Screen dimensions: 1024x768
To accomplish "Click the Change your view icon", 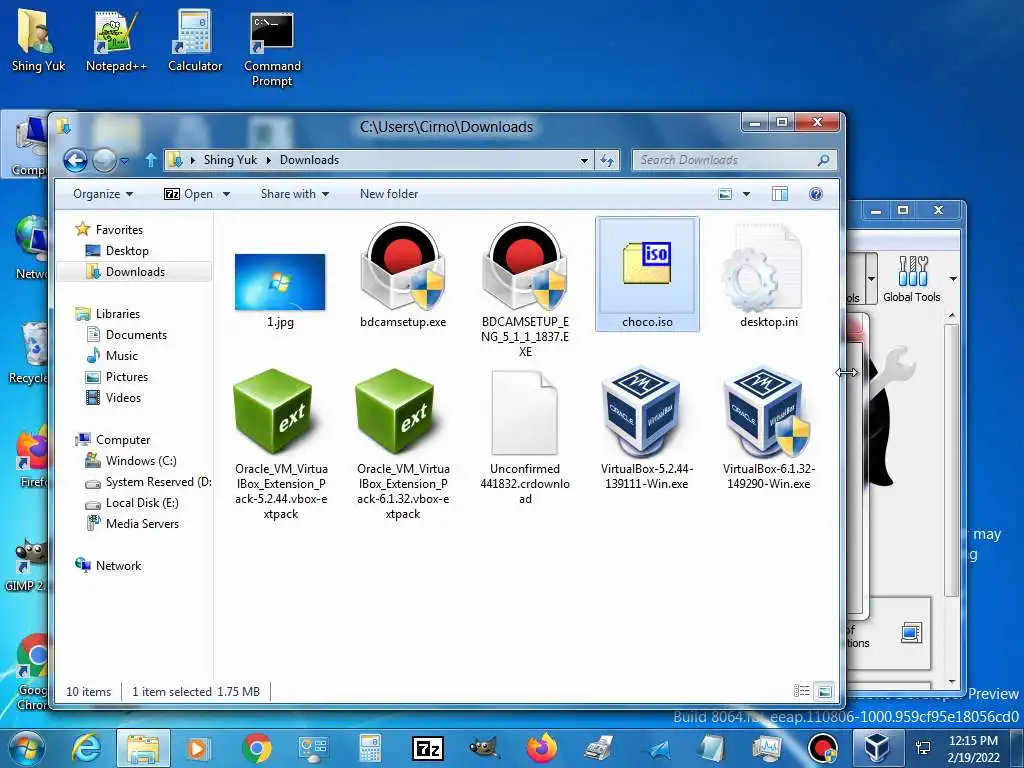I will [726, 194].
